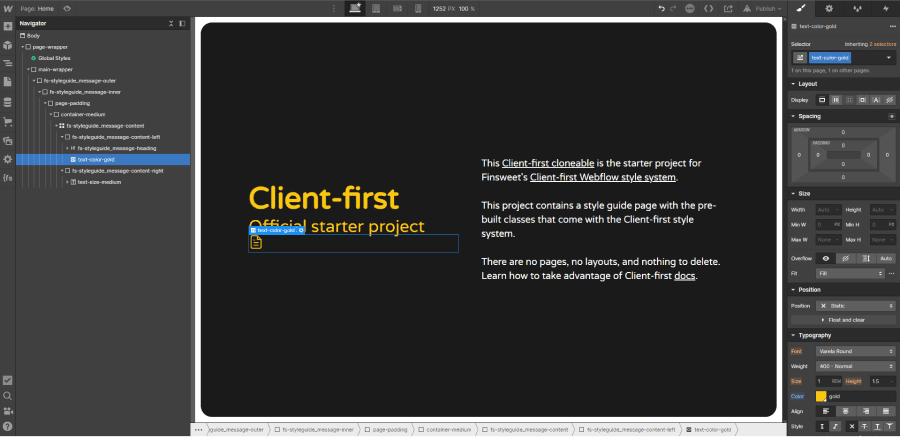This screenshot has width=900, height=437.
Task: Open the Assets images panel
Action: tap(7, 141)
